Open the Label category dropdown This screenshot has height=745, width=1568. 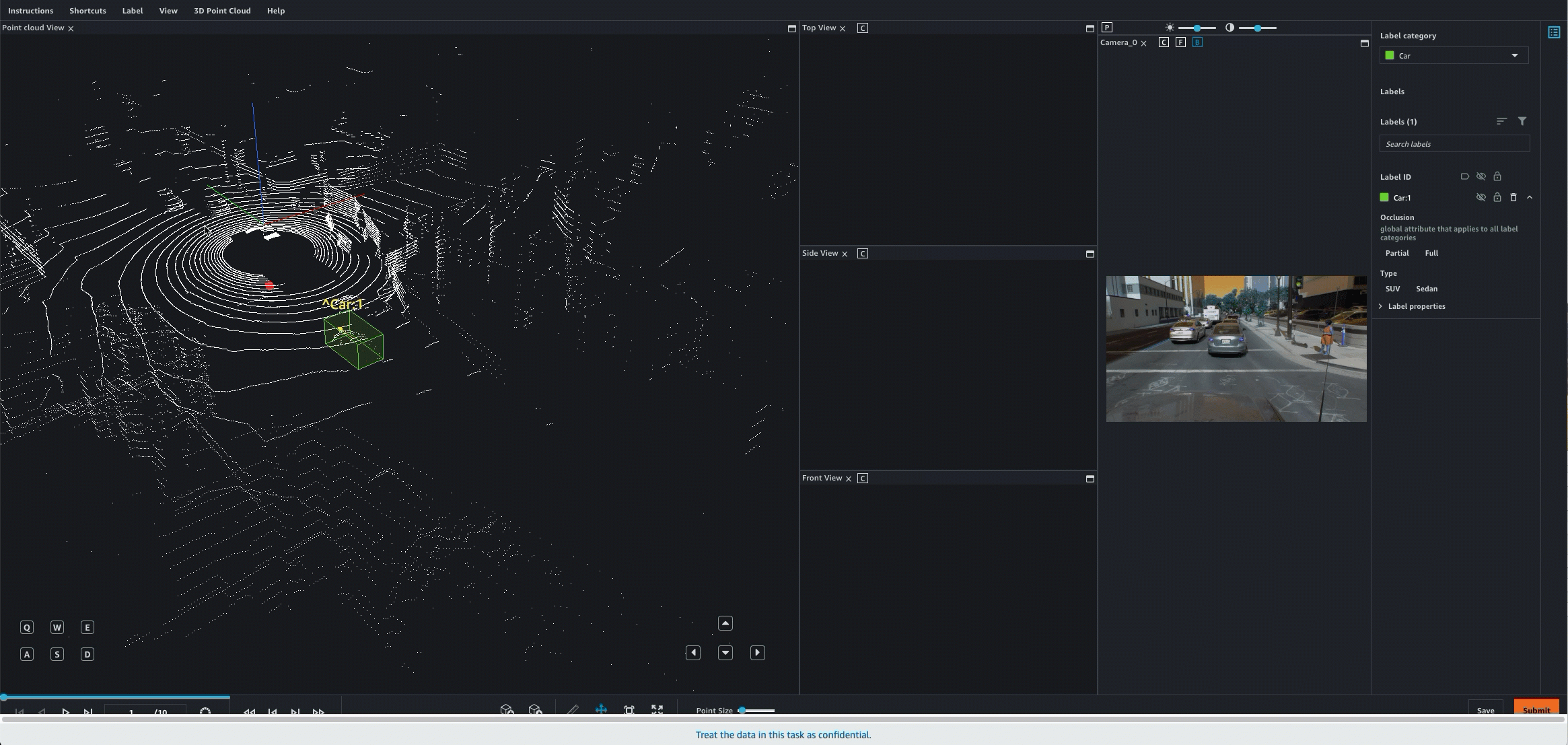(x=1452, y=55)
